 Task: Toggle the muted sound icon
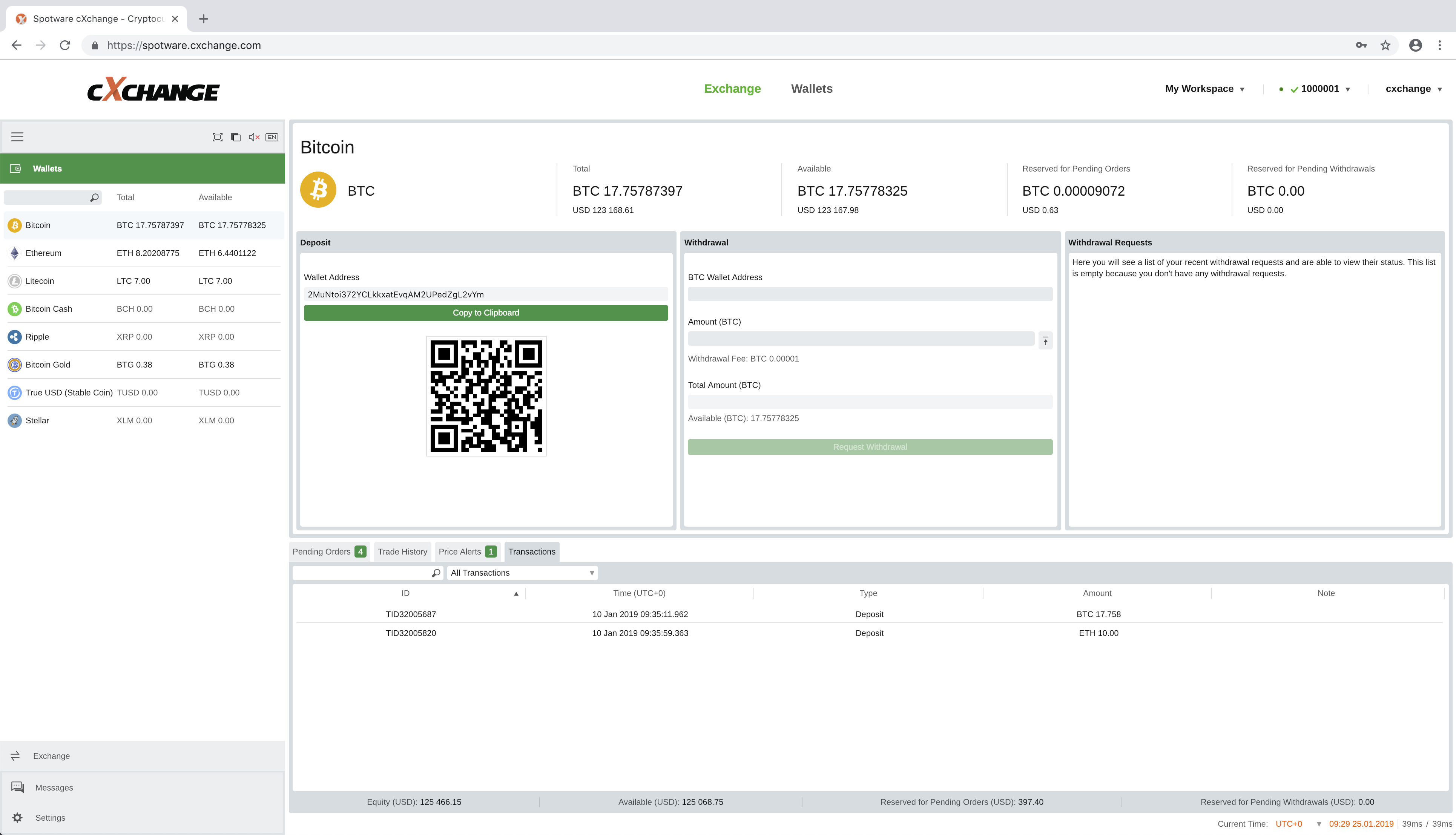(x=254, y=137)
